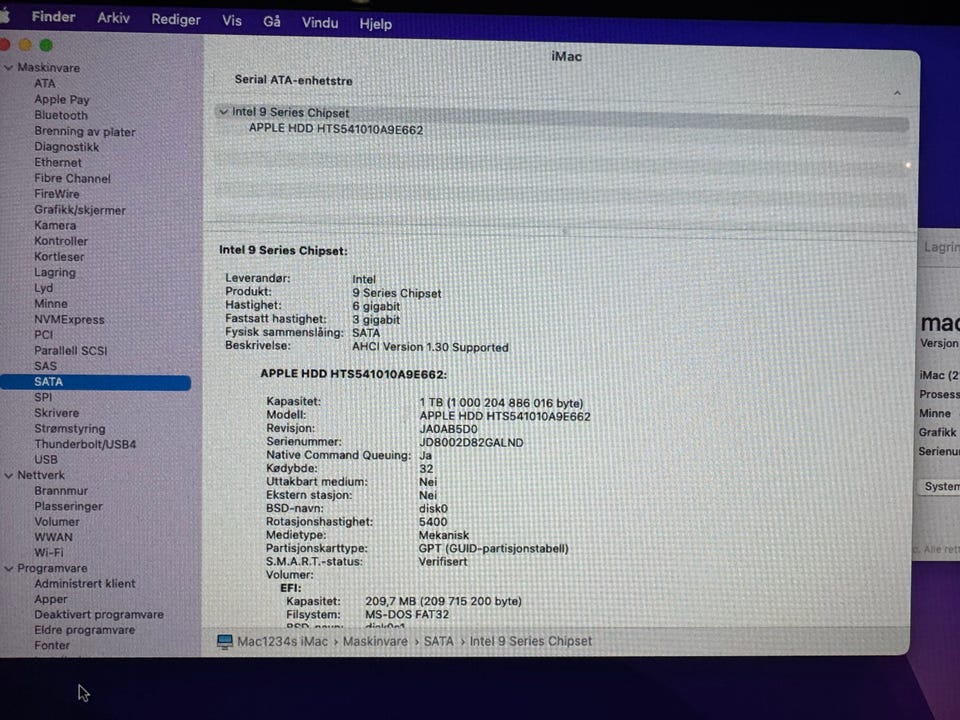This screenshot has width=960, height=720.
Task: Click SATA in the path bar
Action: (x=438, y=642)
